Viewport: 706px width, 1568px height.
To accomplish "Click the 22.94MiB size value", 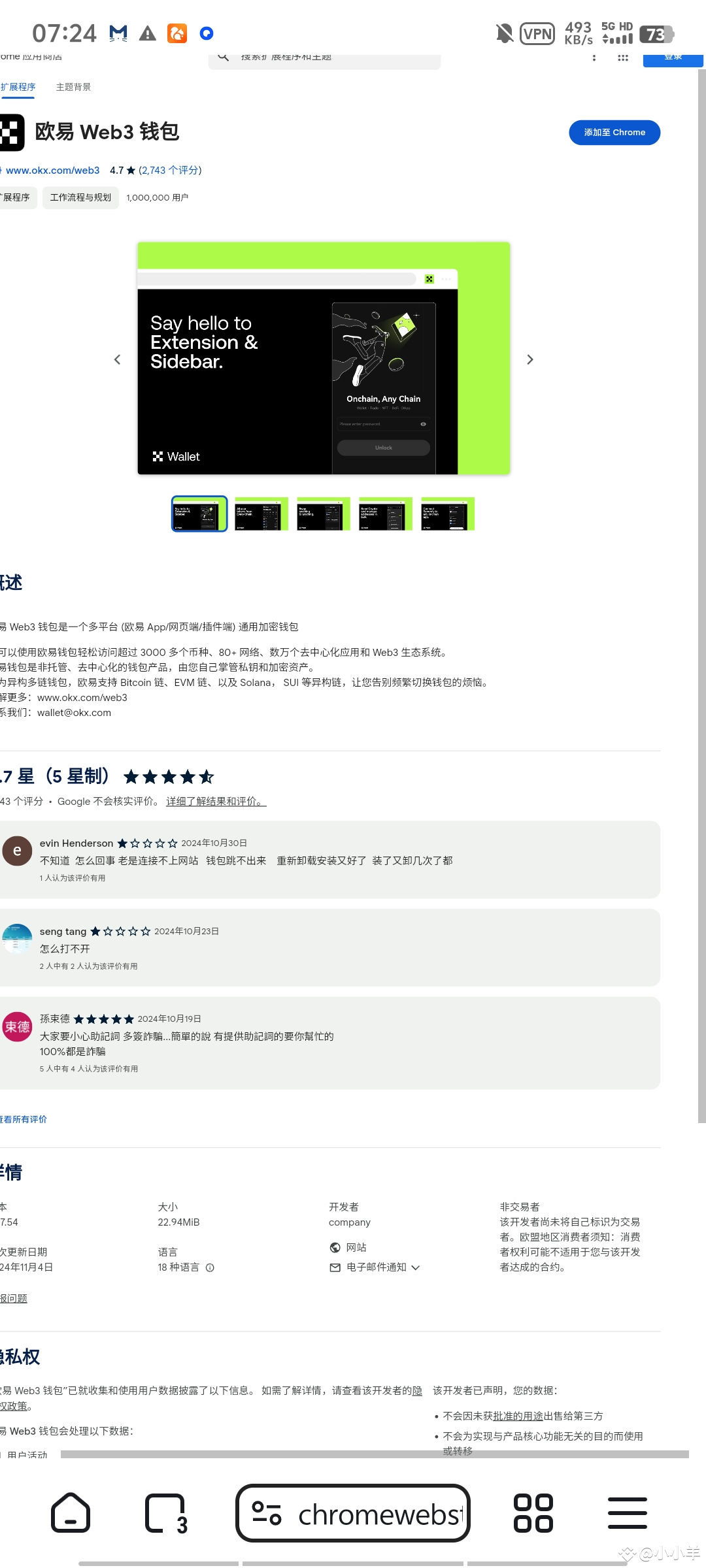I will (178, 1222).
